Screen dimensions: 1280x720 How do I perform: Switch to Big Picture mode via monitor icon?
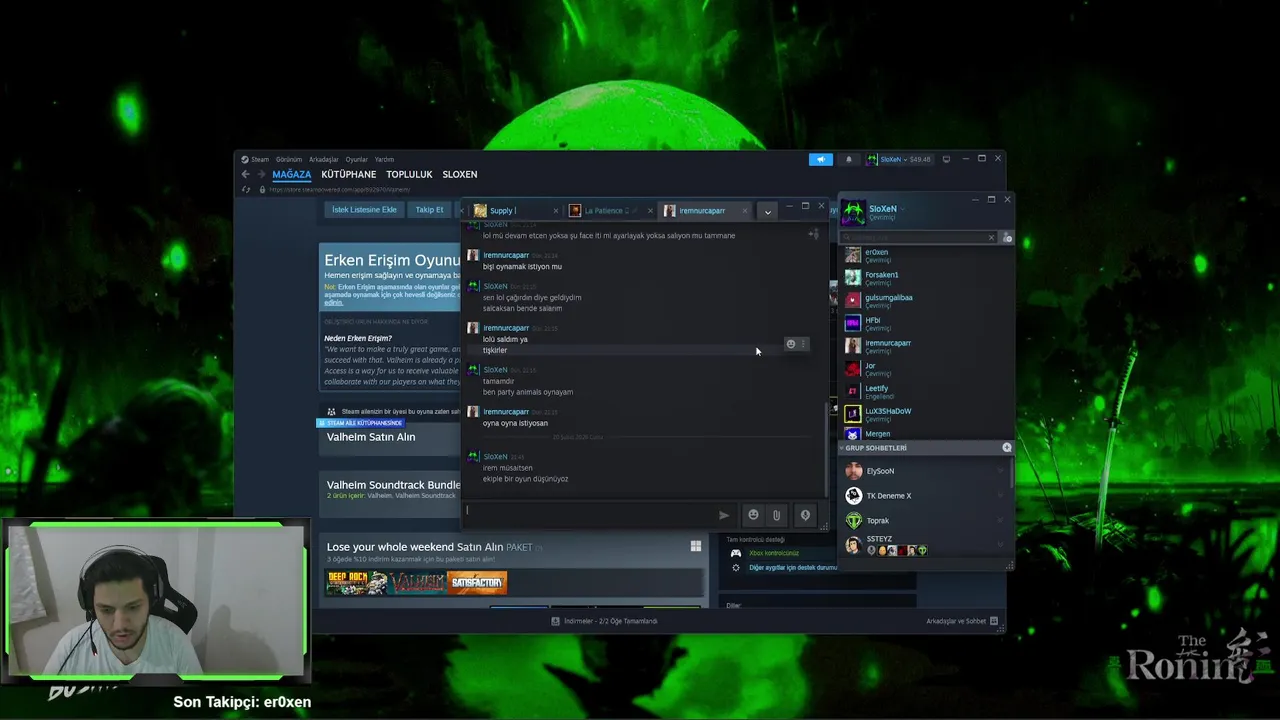coord(946,159)
